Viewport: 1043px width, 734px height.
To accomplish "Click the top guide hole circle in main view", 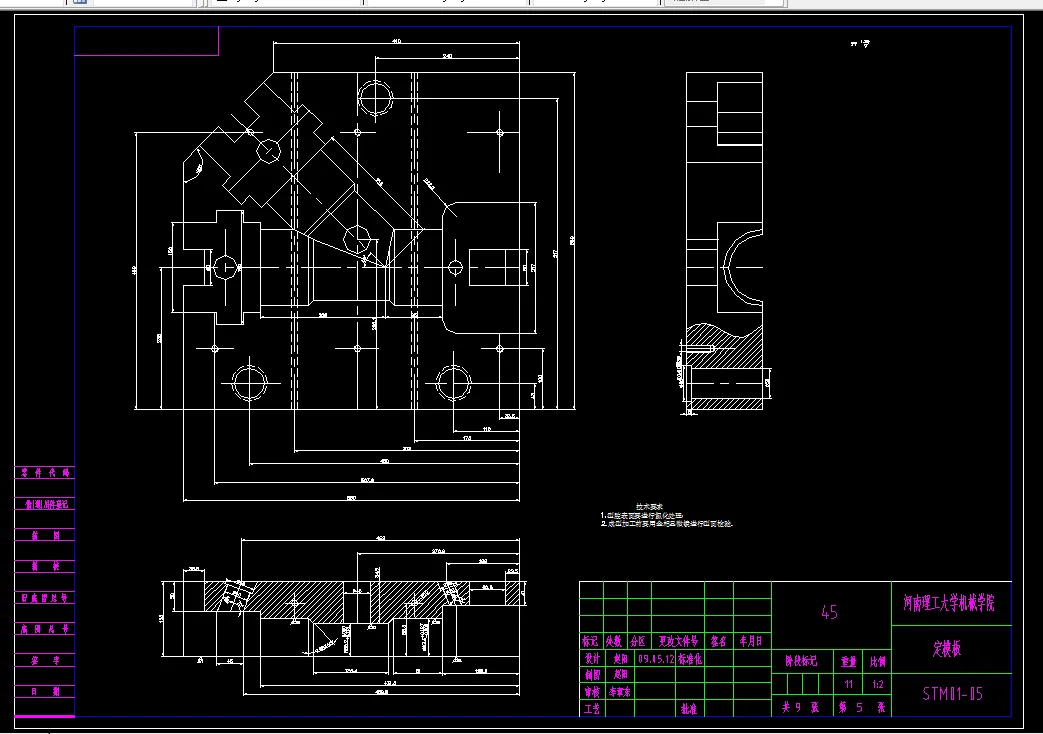I will click(x=376, y=98).
